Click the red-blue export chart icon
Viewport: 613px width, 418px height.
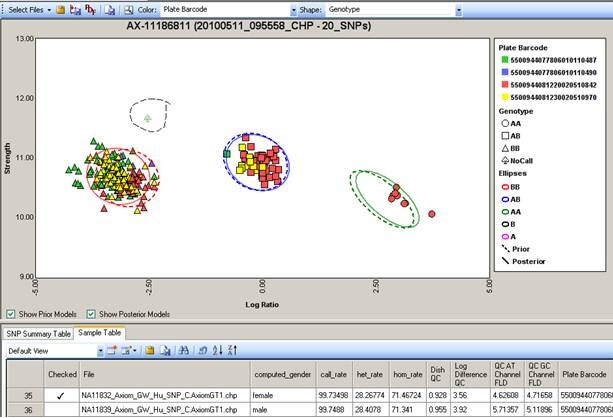(75, 10)
